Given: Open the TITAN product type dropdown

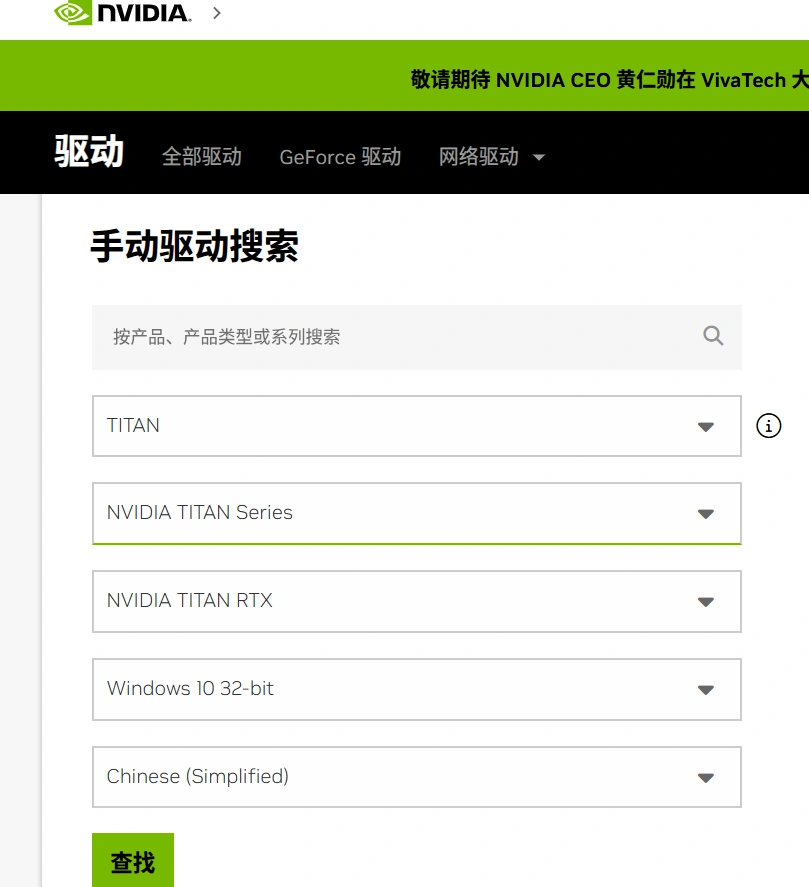Looking at the screenshot, I should tap(416, 426).
